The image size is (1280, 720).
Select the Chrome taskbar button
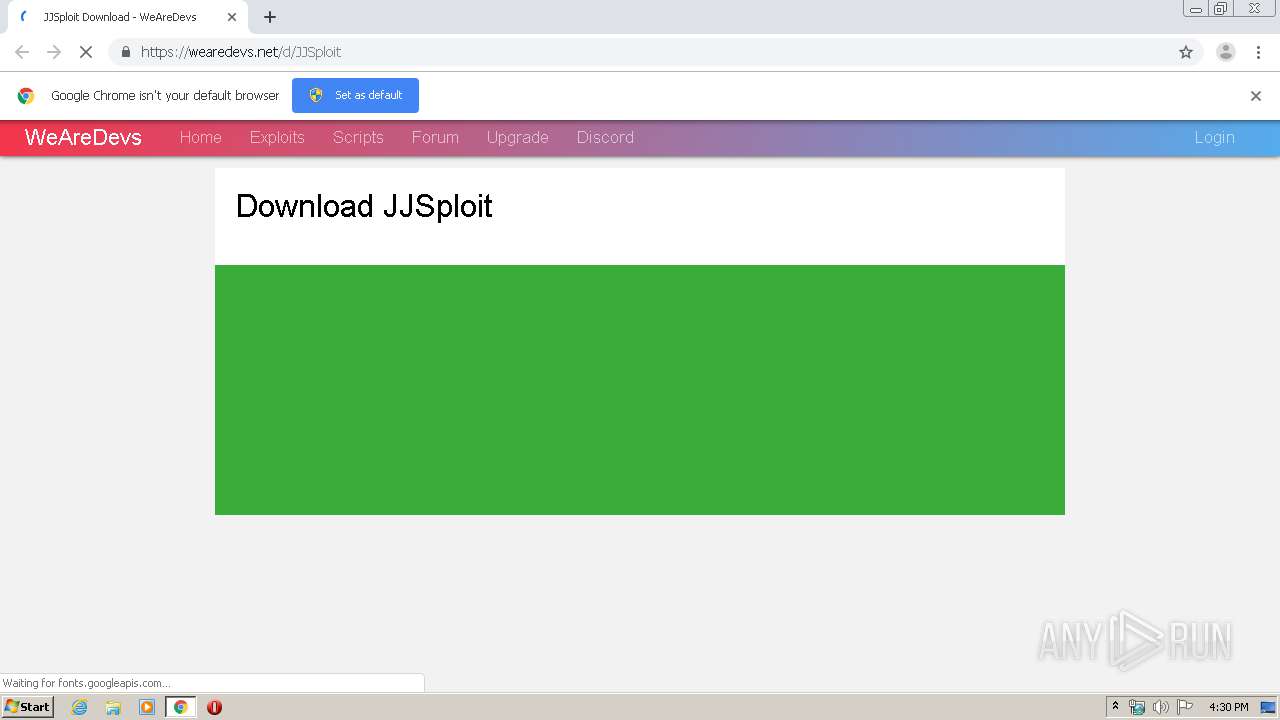coord(181,707)
